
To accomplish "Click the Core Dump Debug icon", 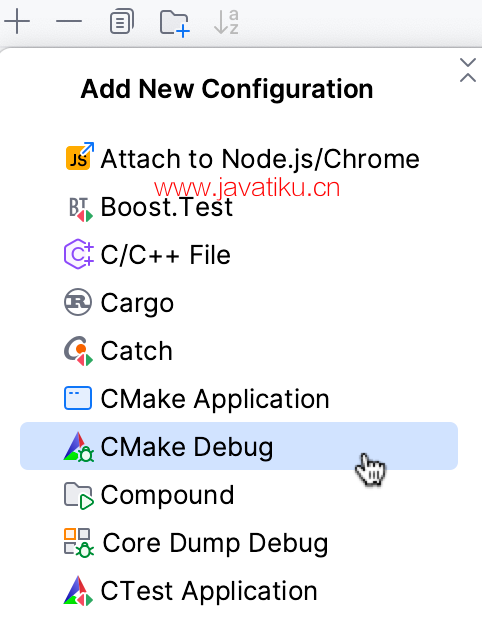I will point(79,542).
